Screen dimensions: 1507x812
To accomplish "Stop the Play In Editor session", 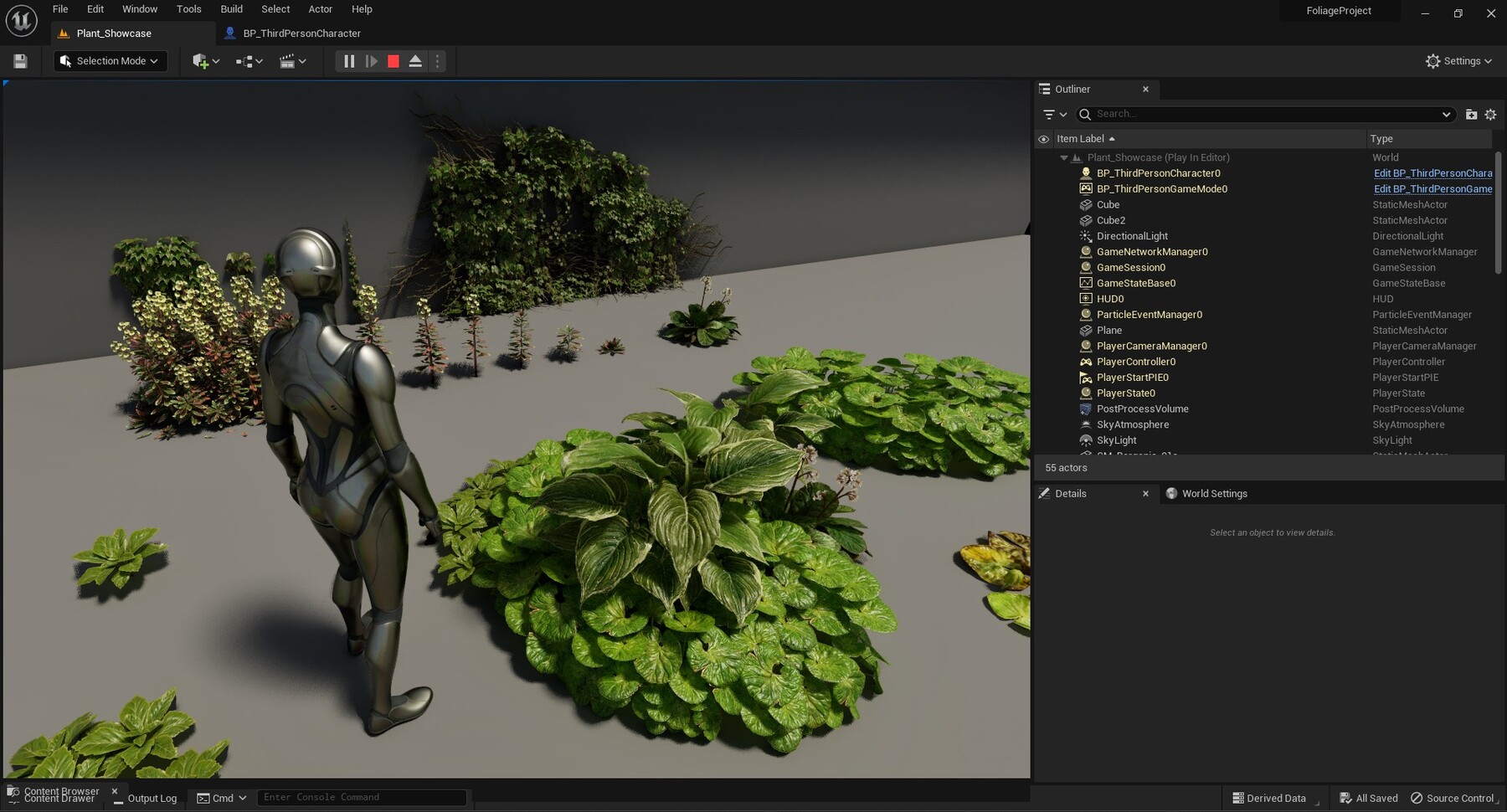I will pyautogui.click(x=393, y=60).
